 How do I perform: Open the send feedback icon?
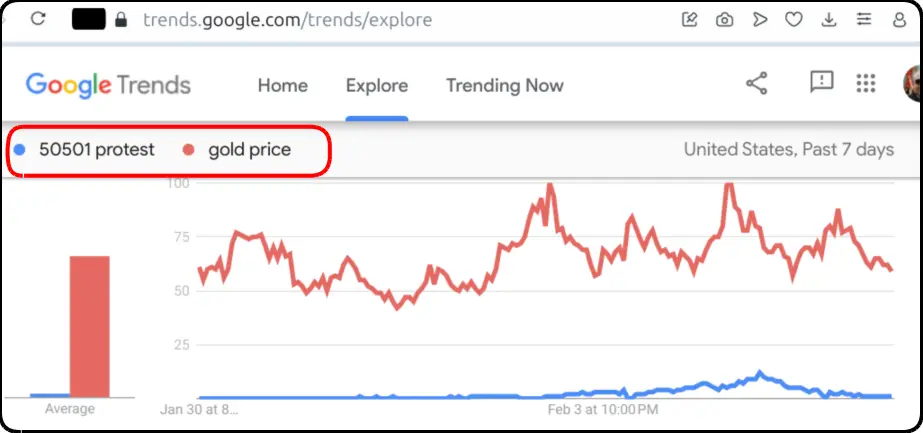click(822, 82)
